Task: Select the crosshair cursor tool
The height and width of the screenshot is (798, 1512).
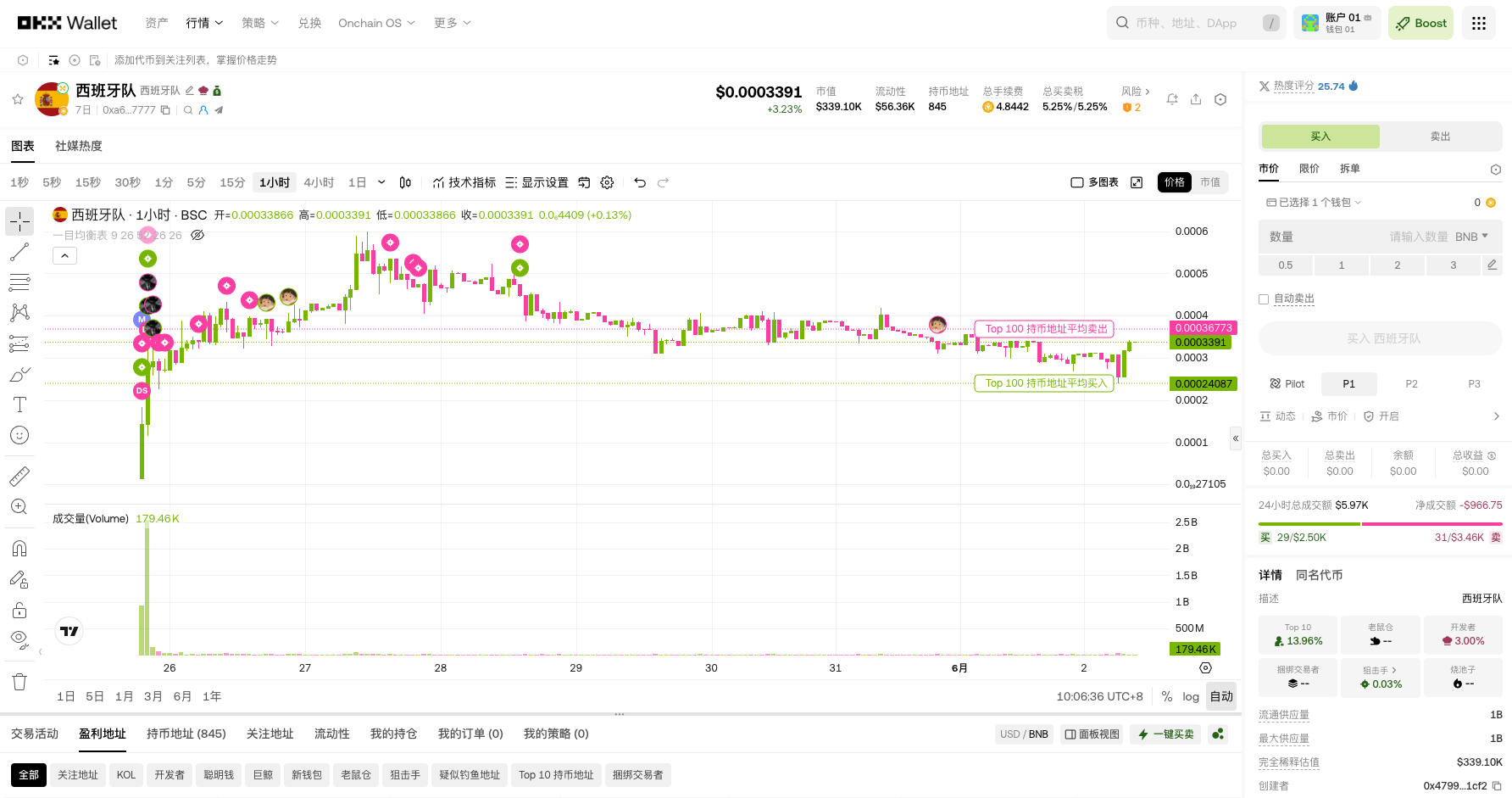Action: (x=19, y=221)
